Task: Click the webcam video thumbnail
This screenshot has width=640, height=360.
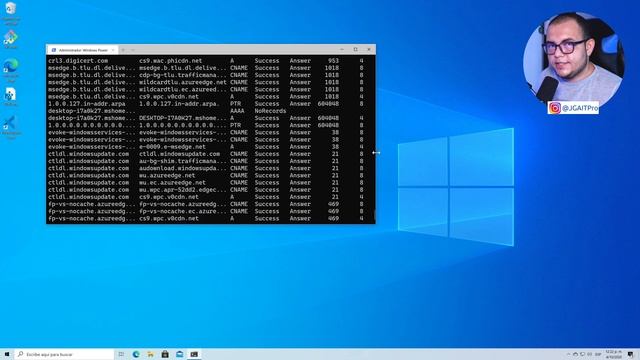Action: [574, 60]
